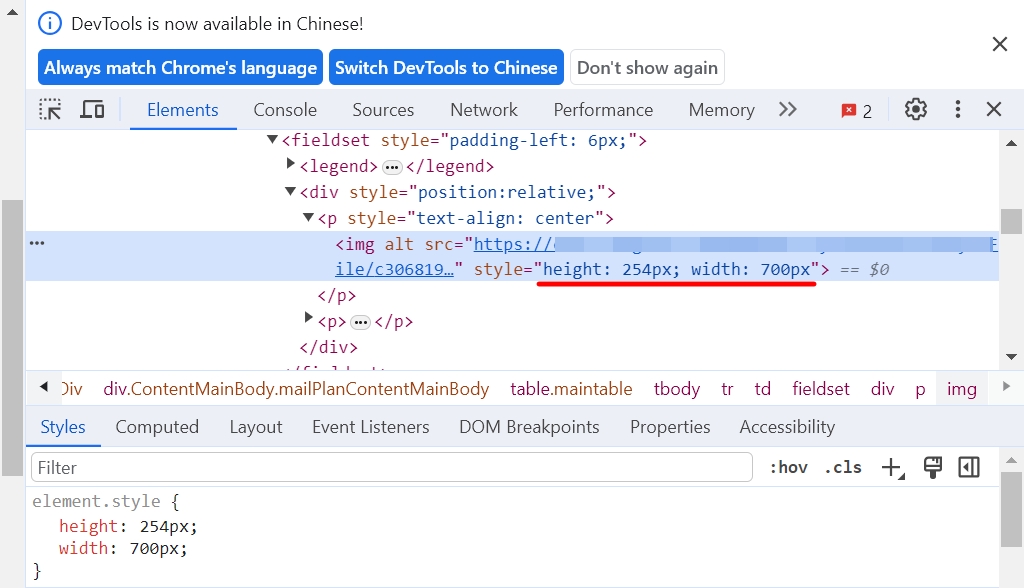Select table.maintable in the breadcrumb

click(x=571, y=389)
